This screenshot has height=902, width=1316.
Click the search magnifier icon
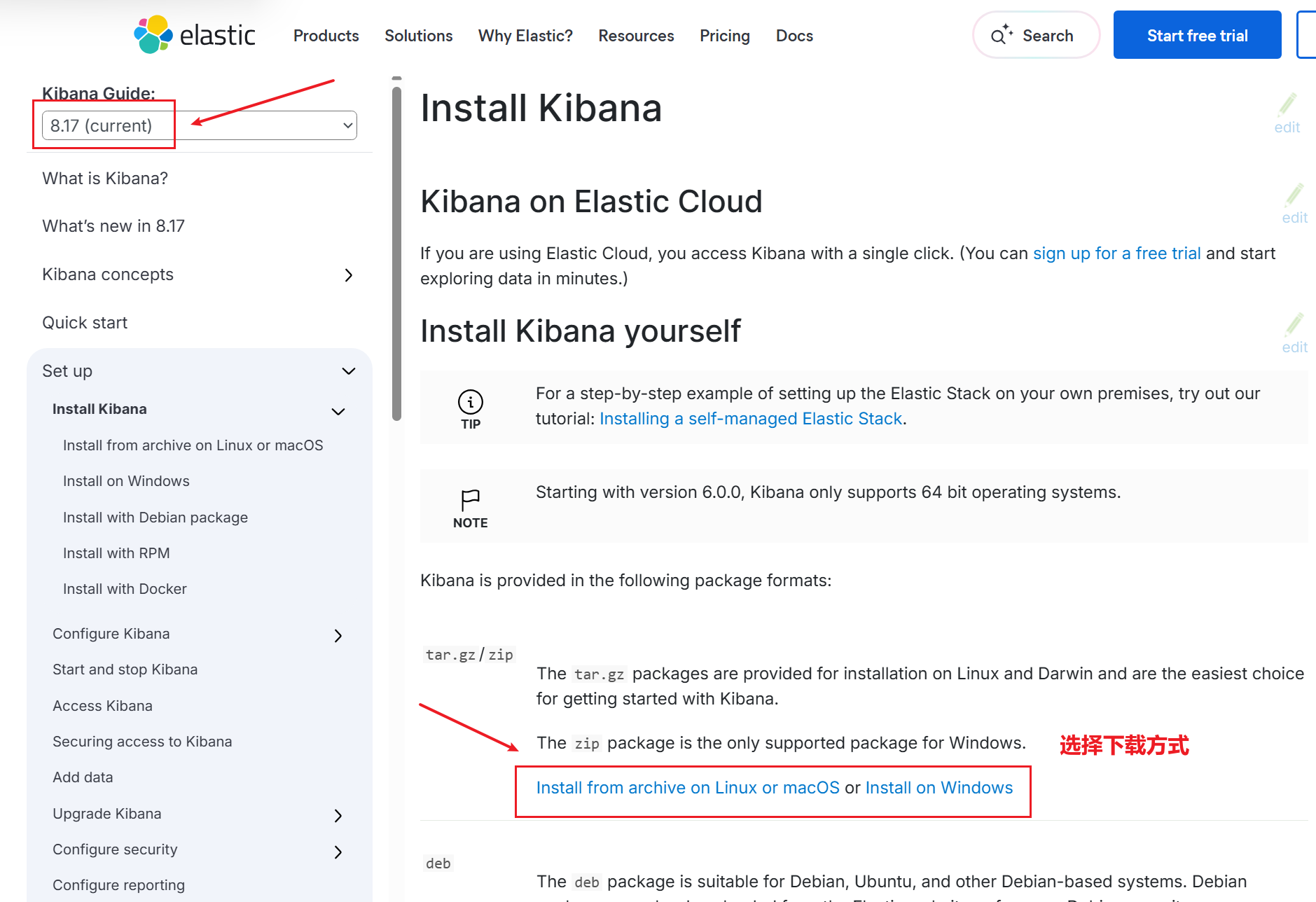coord(1001,35)
